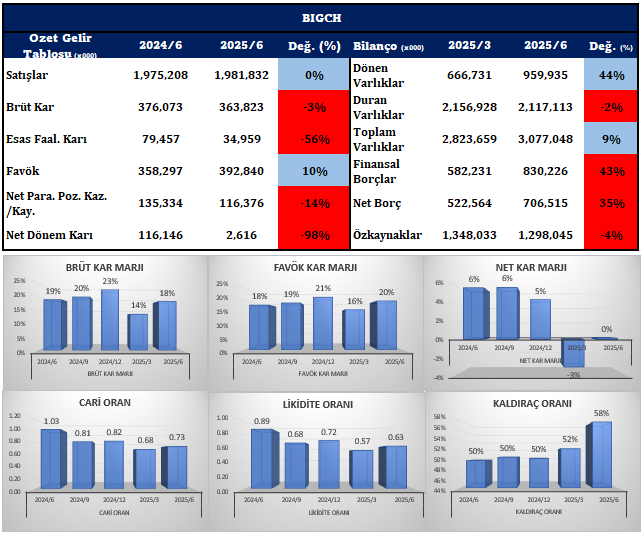Click Satışlar 2025/6 value 1,981,832

click(242, 75)
